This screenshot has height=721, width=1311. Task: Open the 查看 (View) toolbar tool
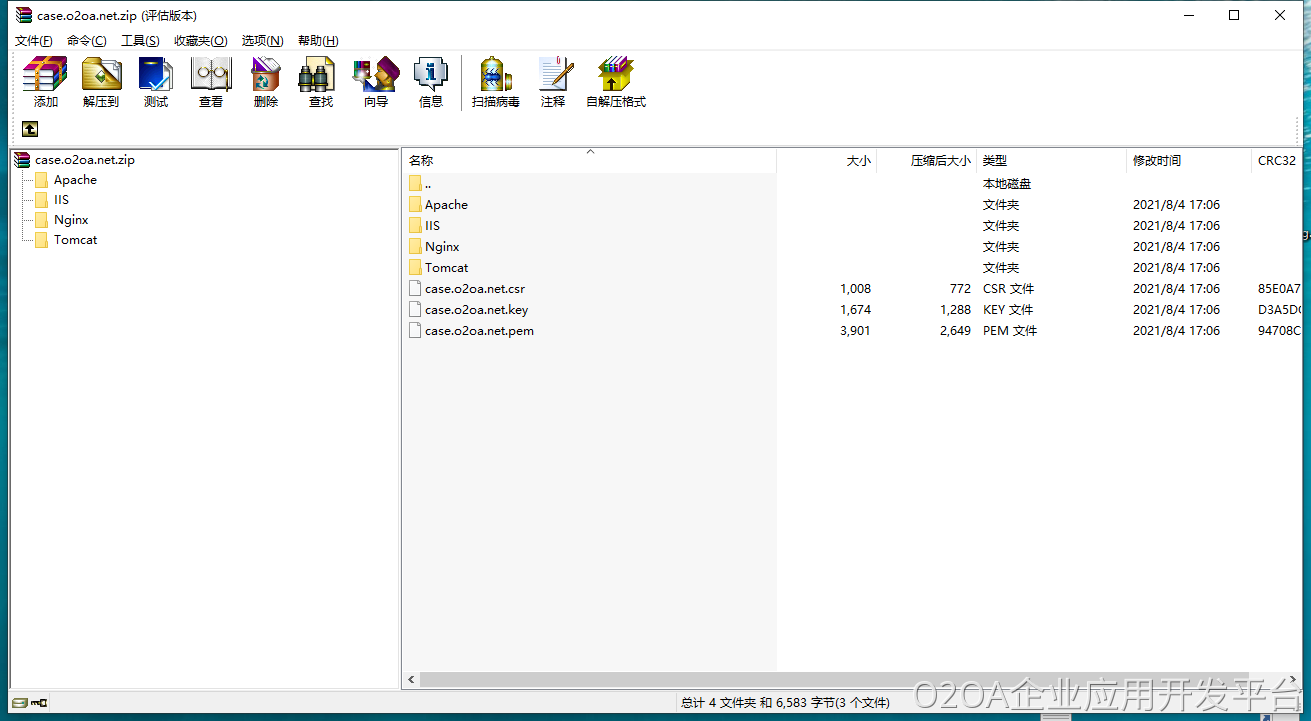(x=211, y=82)
